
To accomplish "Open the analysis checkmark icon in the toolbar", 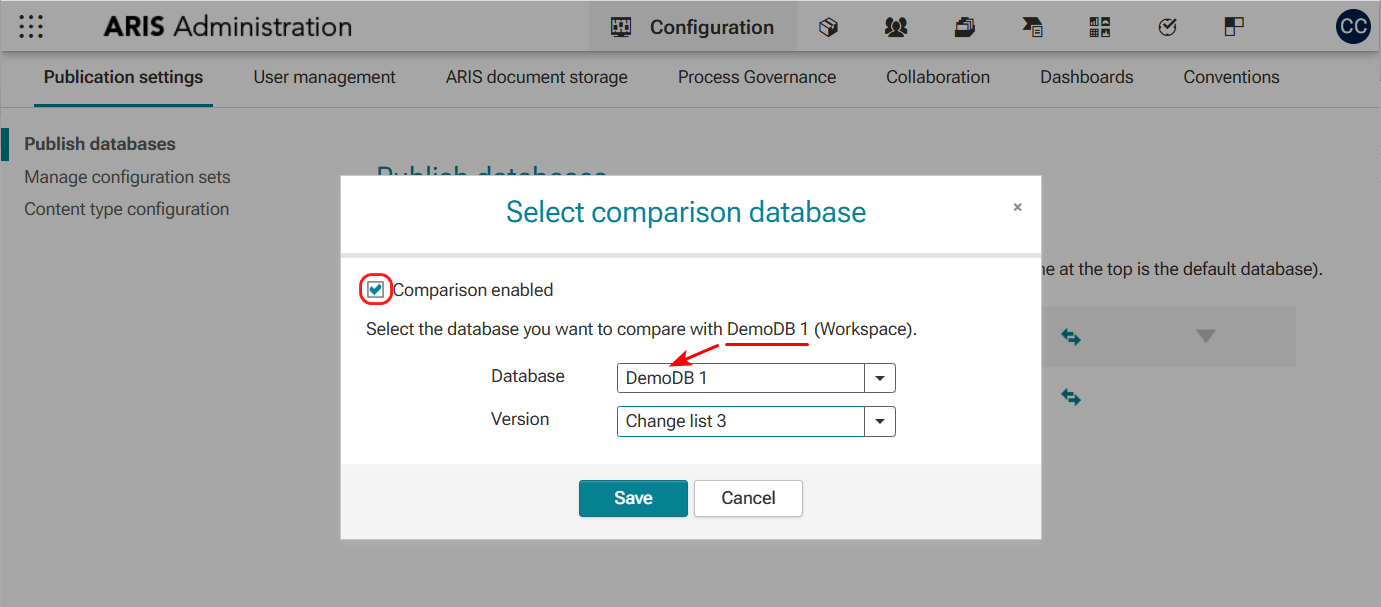I will [x=1168, y=27].
